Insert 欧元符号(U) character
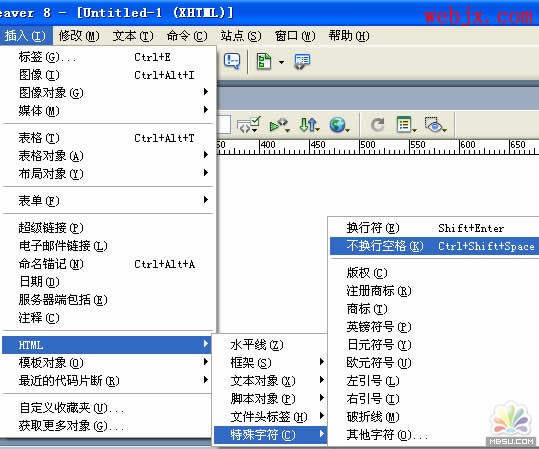Viewport: 539px width, 449px height. click(434, 362)
